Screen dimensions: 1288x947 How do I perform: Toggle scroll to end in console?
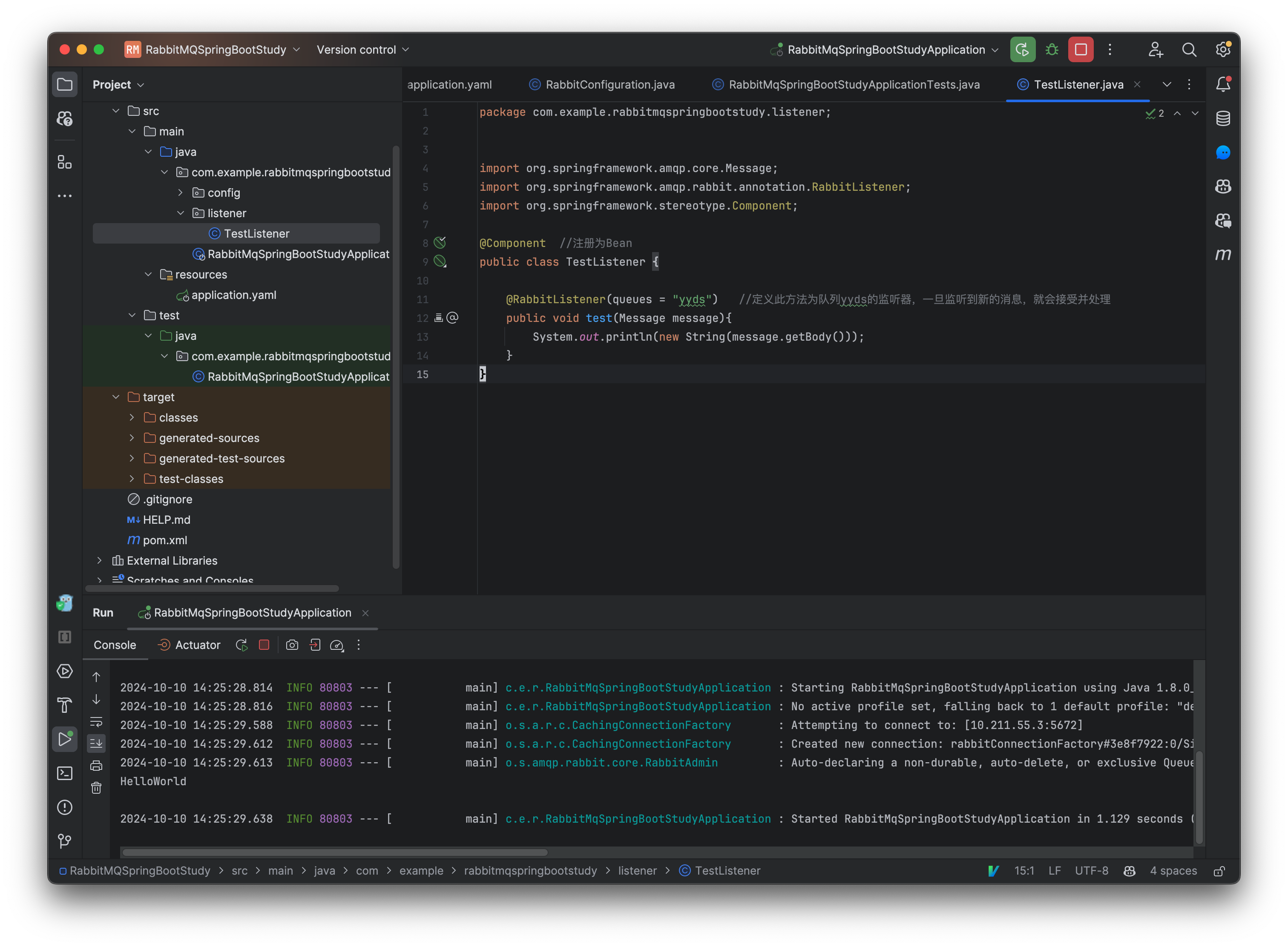pyautogui.click(x=96, y=743)
